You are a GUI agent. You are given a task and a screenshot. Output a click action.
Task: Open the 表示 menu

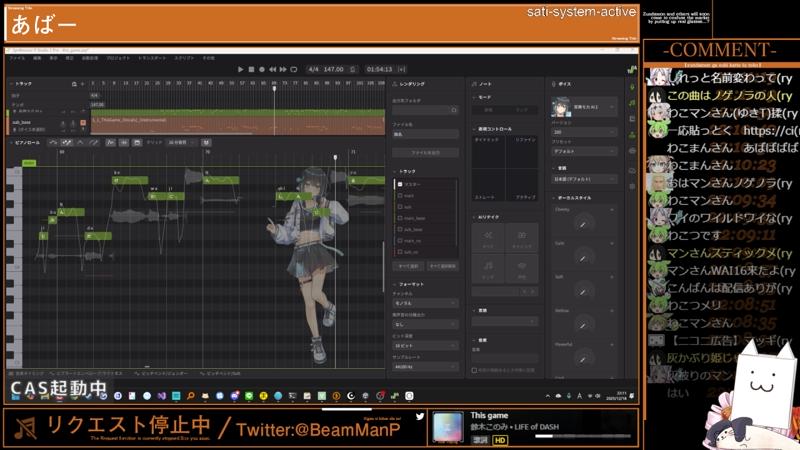[x=54, y=58]
